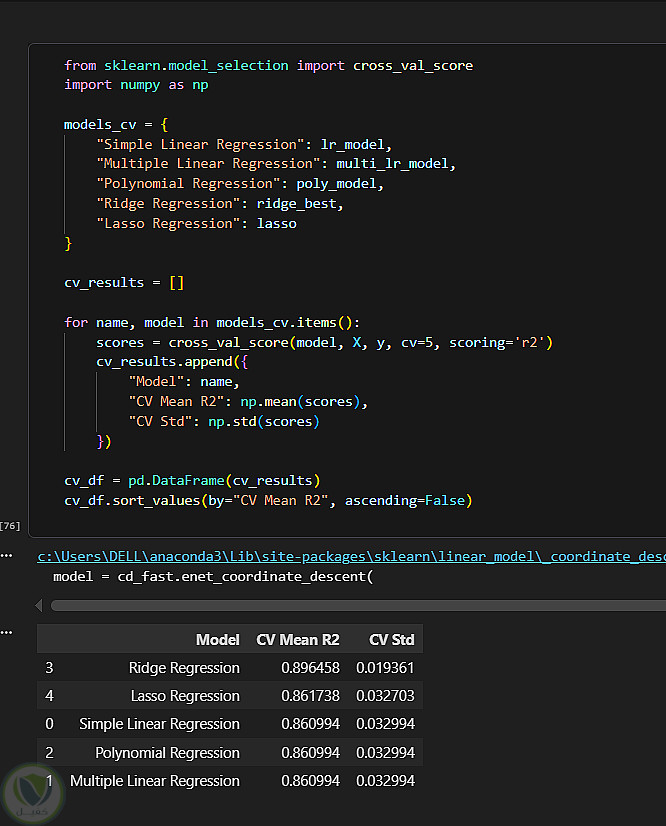Click the row index 3 cell
The image size is (666, 826).
(x=49, y=668)
